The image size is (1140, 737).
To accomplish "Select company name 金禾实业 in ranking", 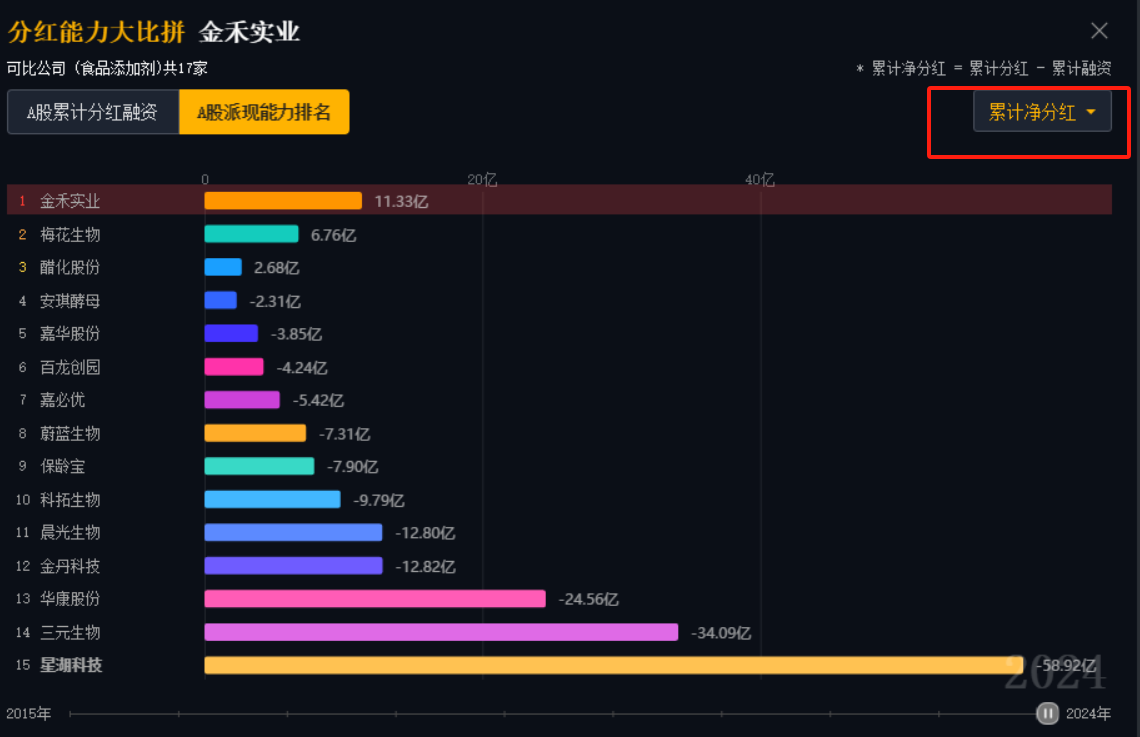I will 70,201.
